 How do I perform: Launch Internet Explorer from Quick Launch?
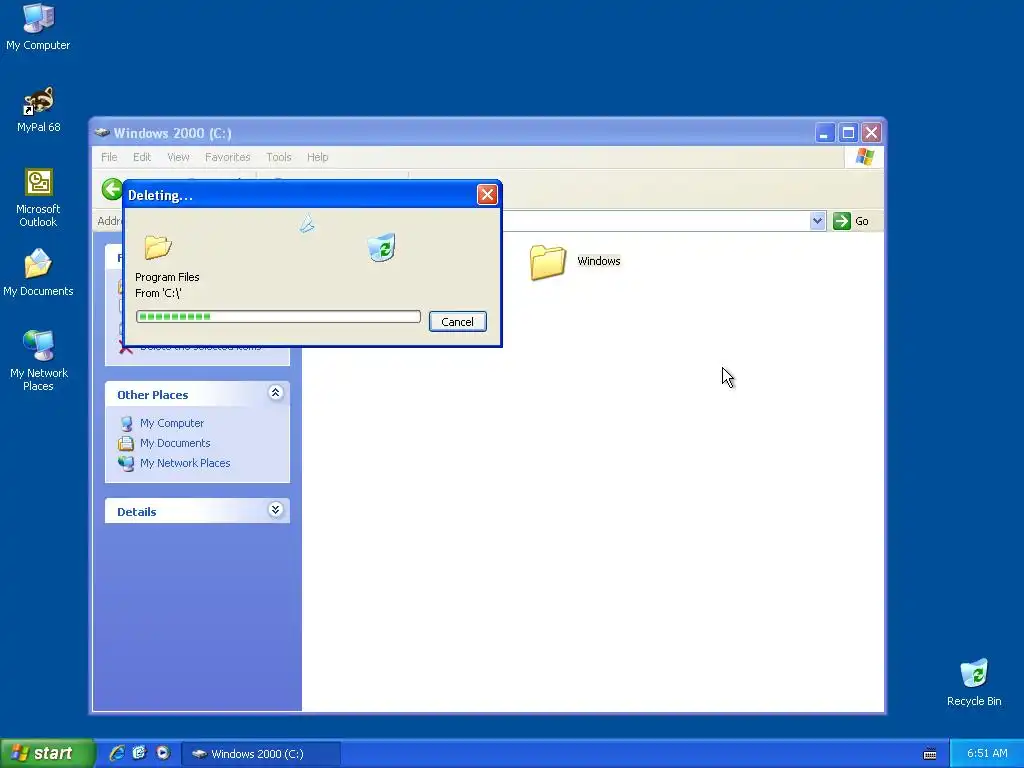click(x=117, y=753)
